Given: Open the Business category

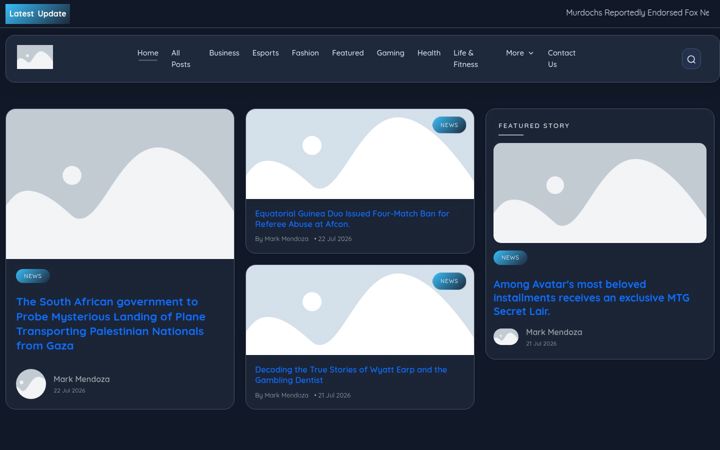Looking at the screenshot, I should pos(224,53).
